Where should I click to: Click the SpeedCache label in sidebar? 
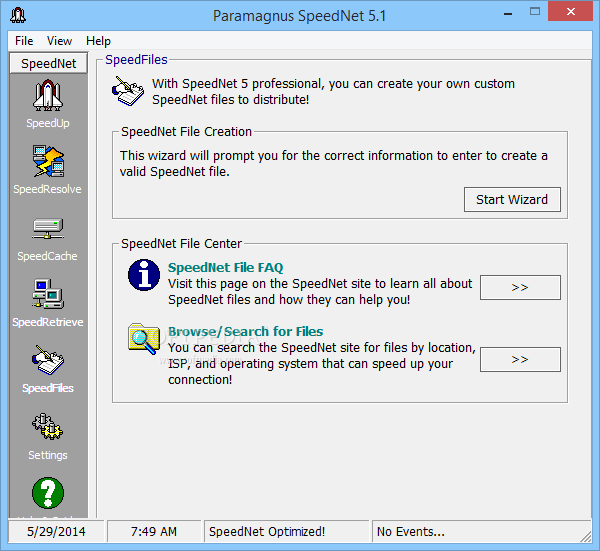[x=47, y=256]
